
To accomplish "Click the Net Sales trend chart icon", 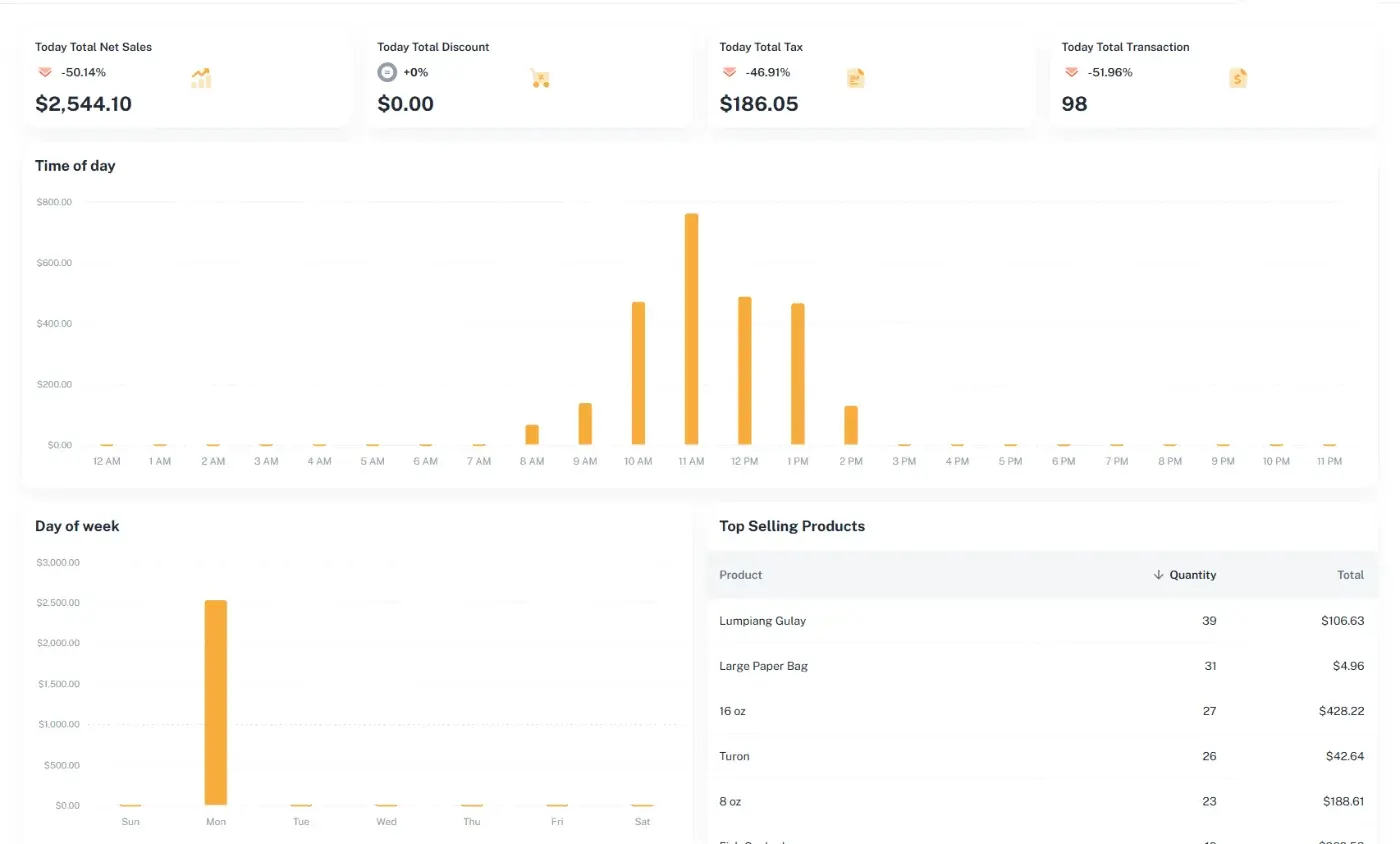I will [201, 78].
